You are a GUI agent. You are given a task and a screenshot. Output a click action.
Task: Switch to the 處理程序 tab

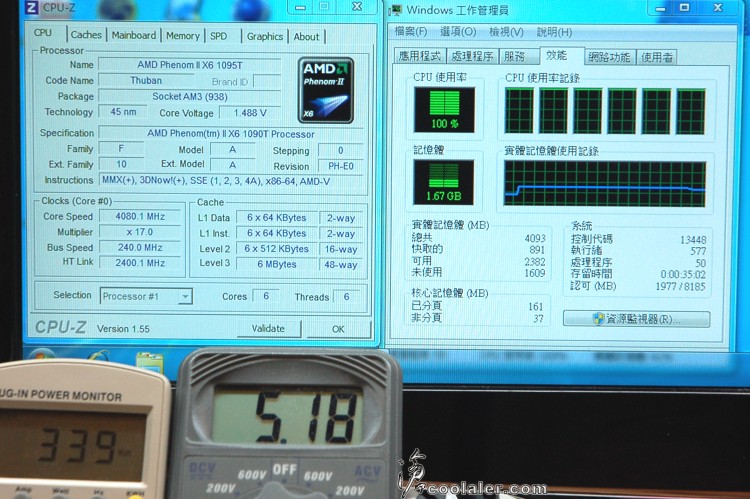(472, 56)
